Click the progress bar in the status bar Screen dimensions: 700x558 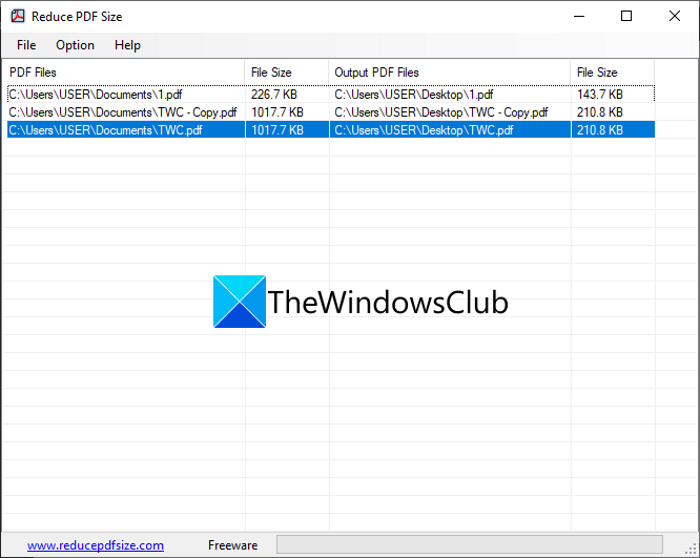coord(469,545)
